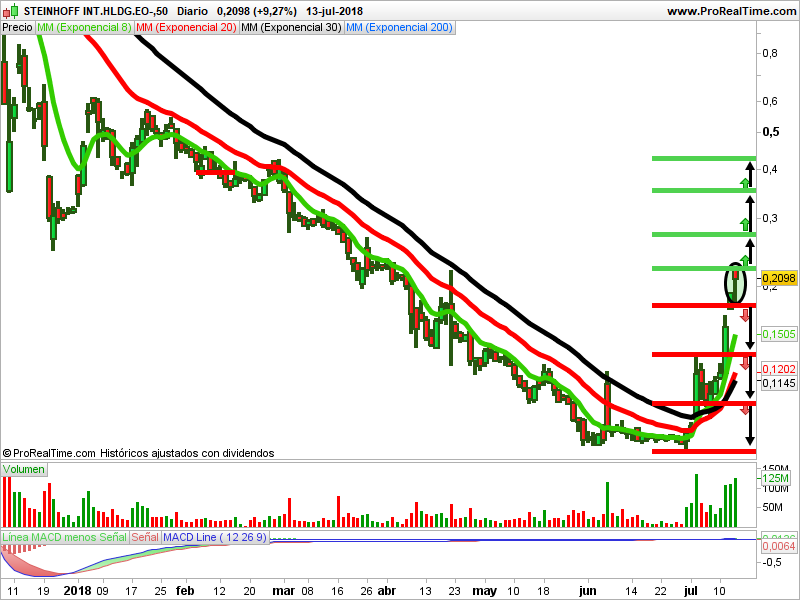Click the green MM (Exponencial 8) legend
Image resolution: width=800 pixels, height=600 pixels.
(82, 28)
